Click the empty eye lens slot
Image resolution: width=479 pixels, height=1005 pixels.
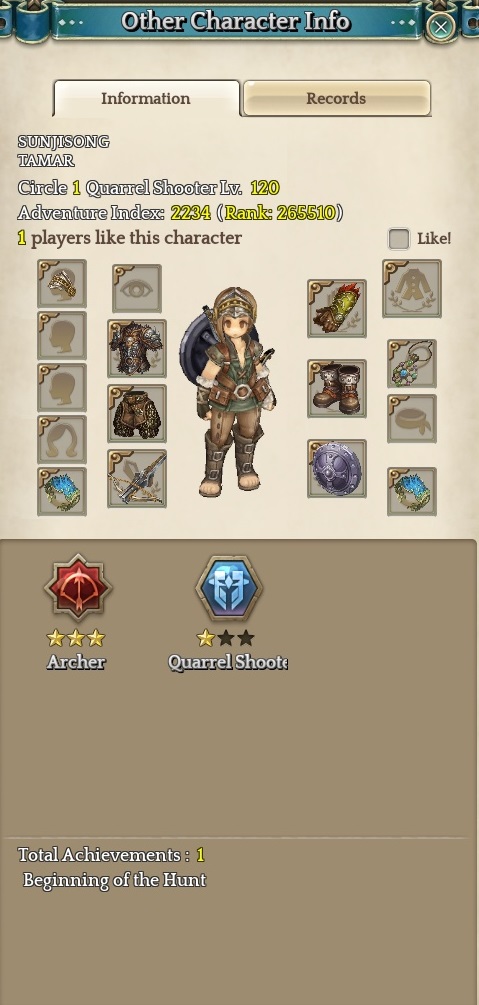(x=137, y=288)
